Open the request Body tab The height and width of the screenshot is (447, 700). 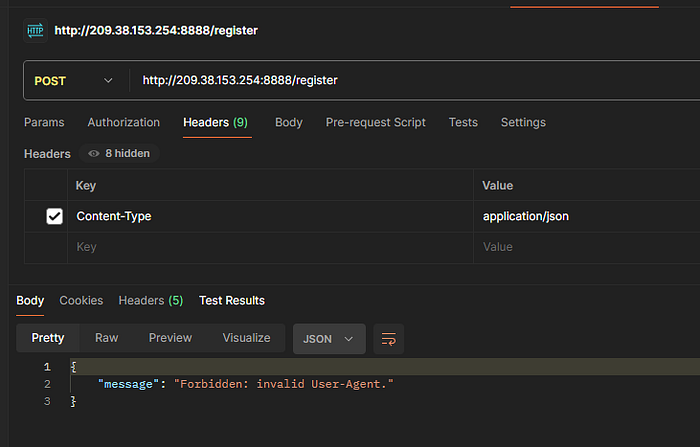(x=289, y=122)
